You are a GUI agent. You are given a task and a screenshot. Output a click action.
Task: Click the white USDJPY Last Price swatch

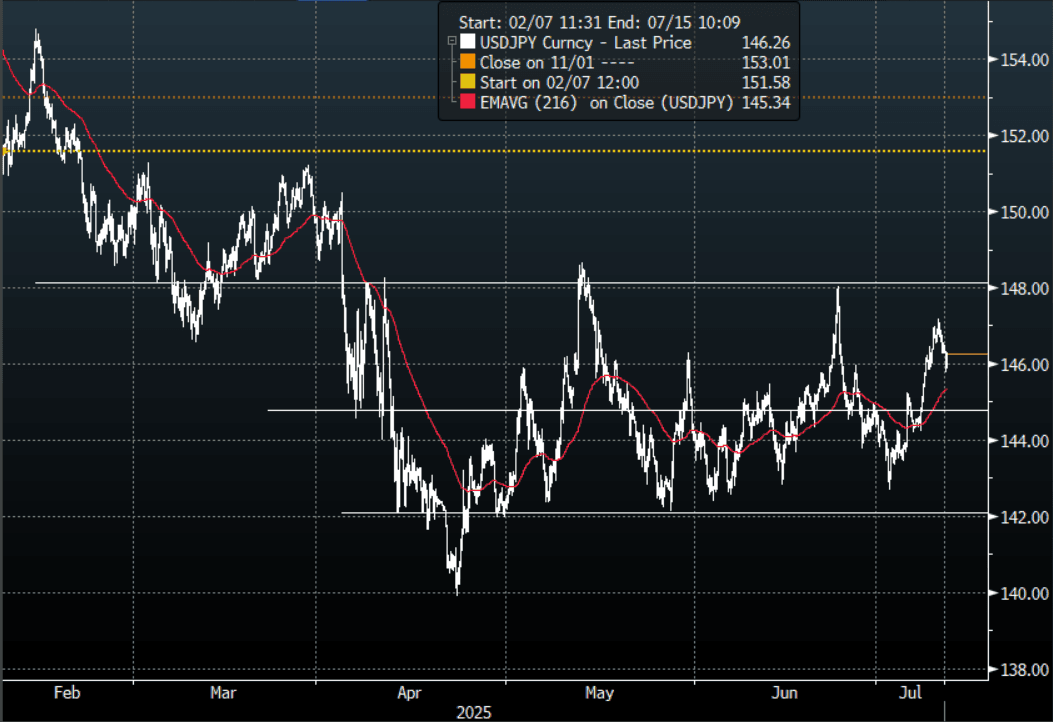click(467, 43)
